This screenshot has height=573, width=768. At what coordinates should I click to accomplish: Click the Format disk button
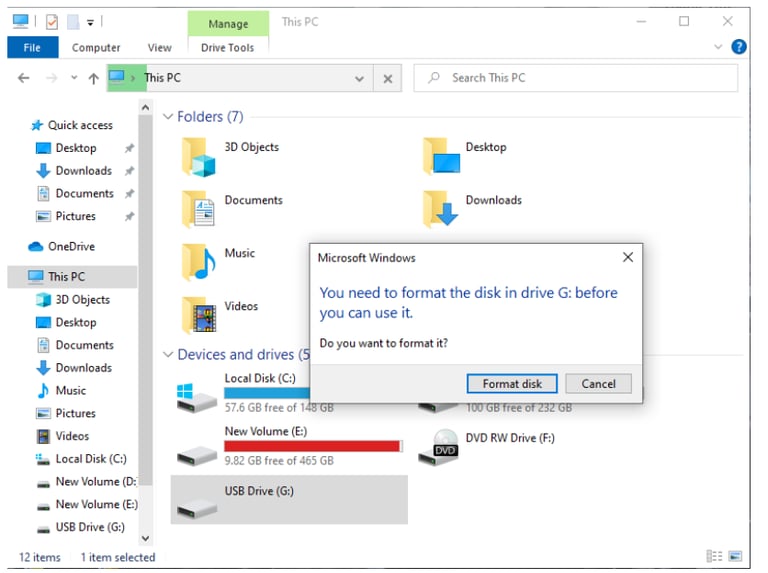[x=512, y=383]
